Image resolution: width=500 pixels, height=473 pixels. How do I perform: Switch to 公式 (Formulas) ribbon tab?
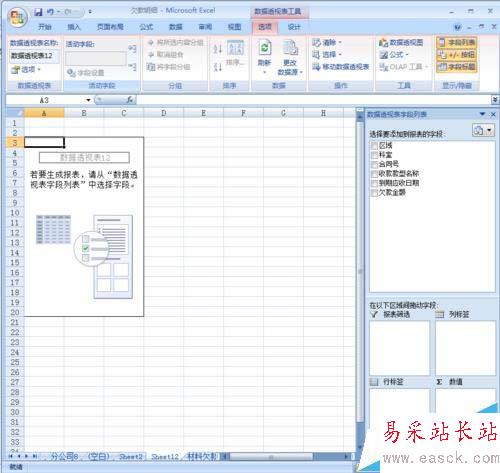click(146, 27)
